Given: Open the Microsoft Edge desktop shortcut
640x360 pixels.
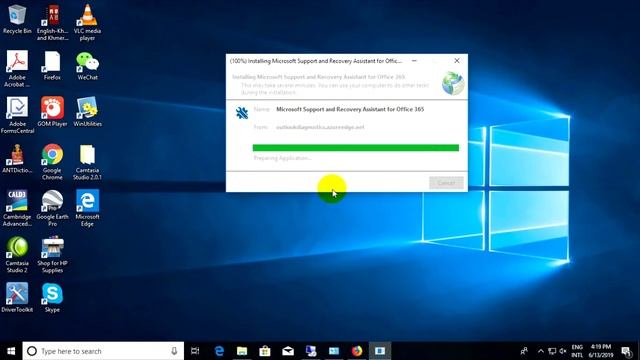Looking at the screenshot, I should point(87,208).
